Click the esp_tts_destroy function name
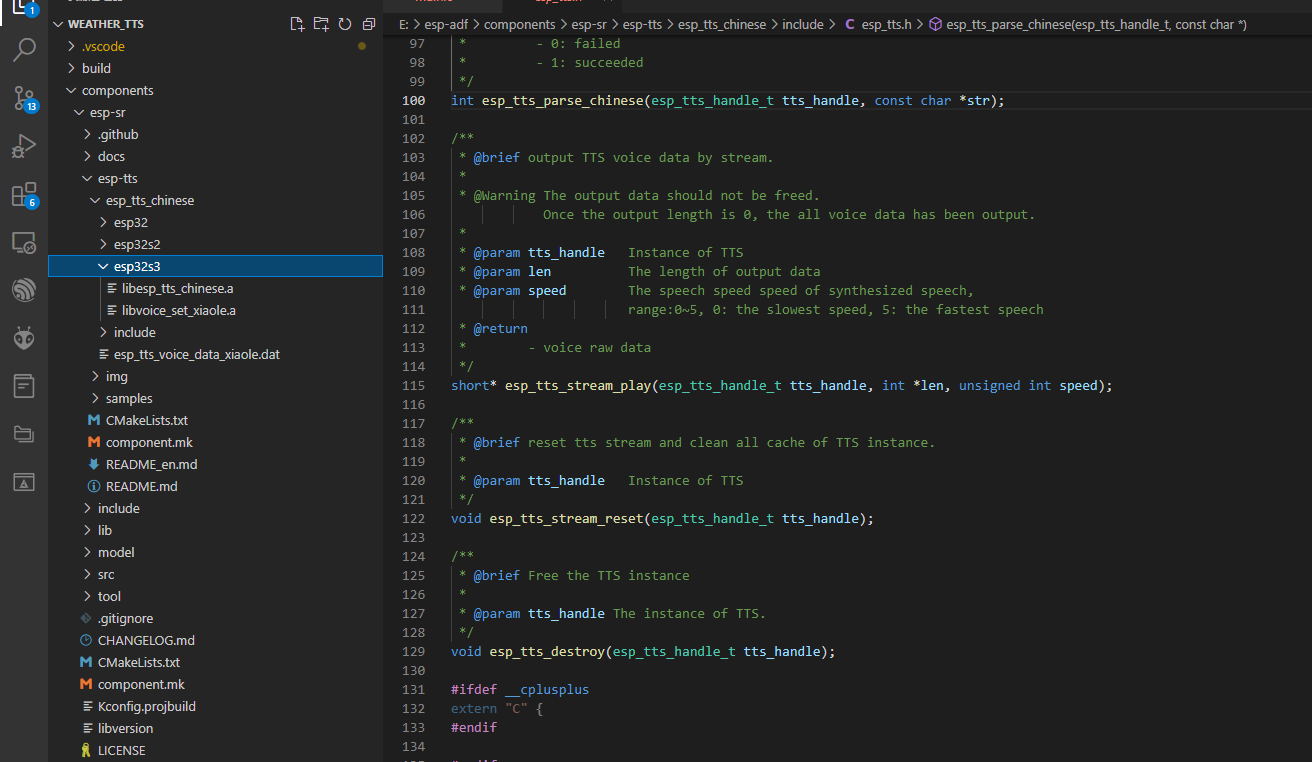 [x=547, y=651]
